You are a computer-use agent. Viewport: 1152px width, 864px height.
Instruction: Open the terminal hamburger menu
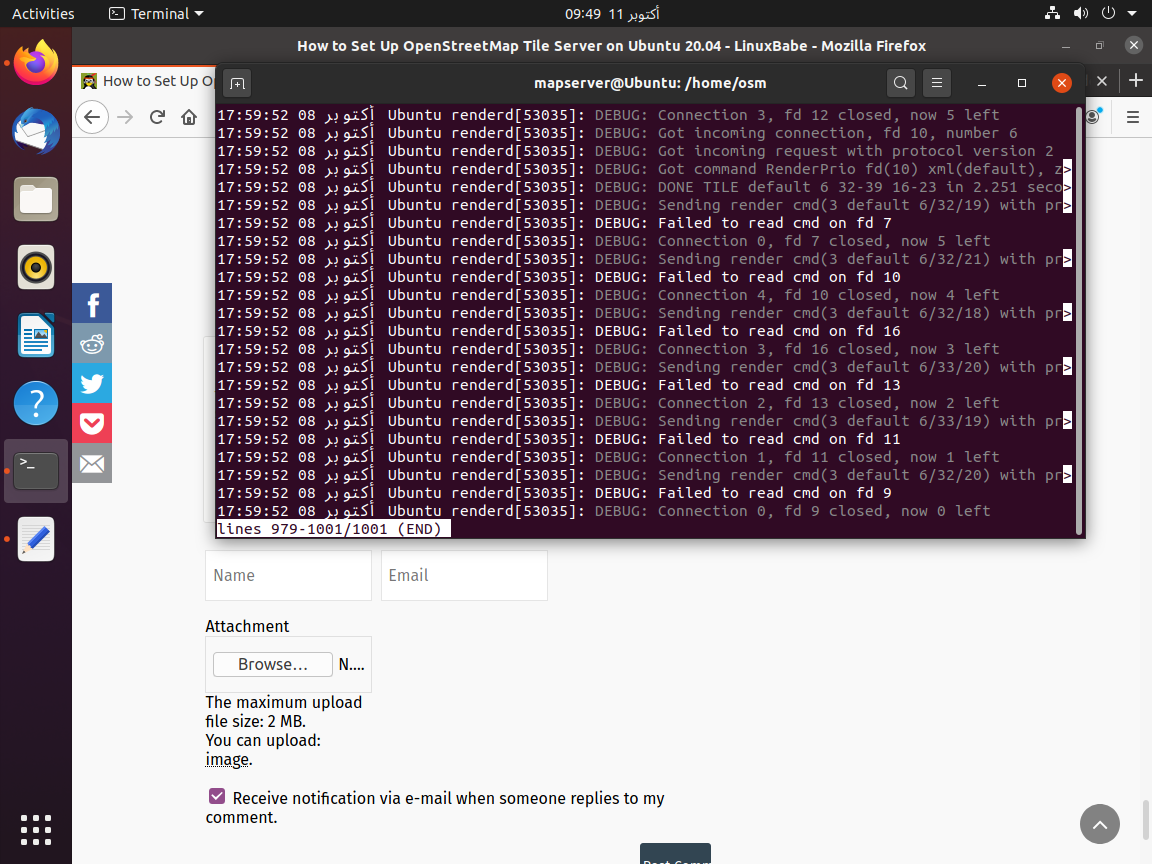(x=936, y=83)
